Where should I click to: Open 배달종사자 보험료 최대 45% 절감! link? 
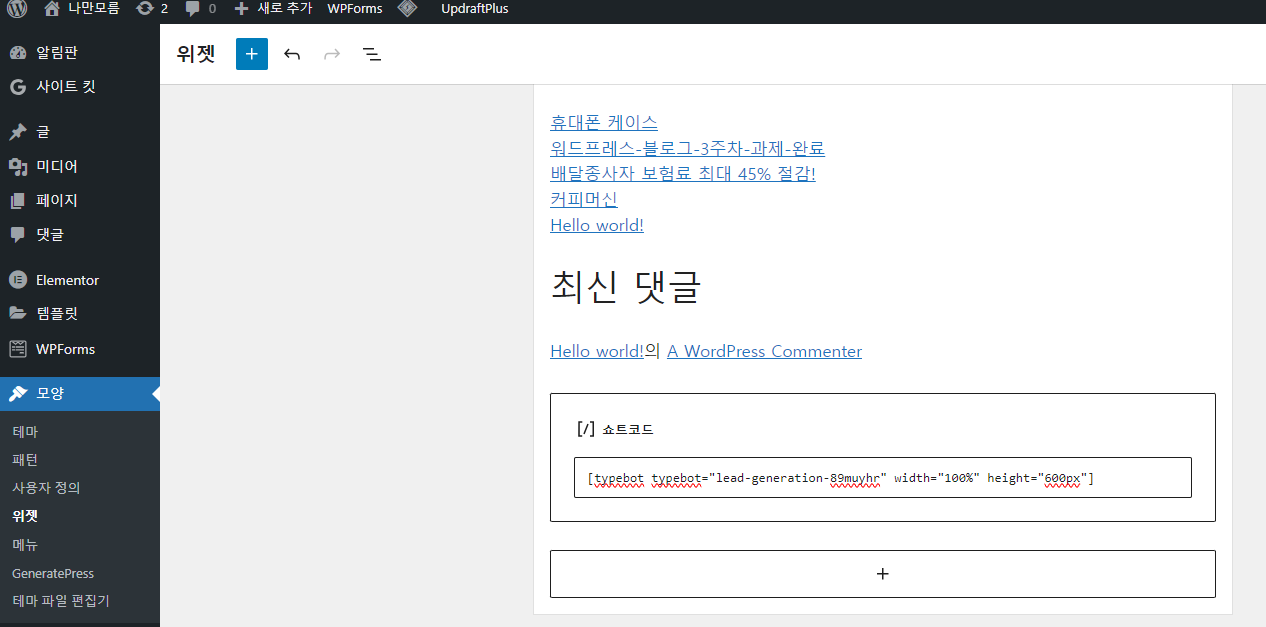(x=683, y=174)
